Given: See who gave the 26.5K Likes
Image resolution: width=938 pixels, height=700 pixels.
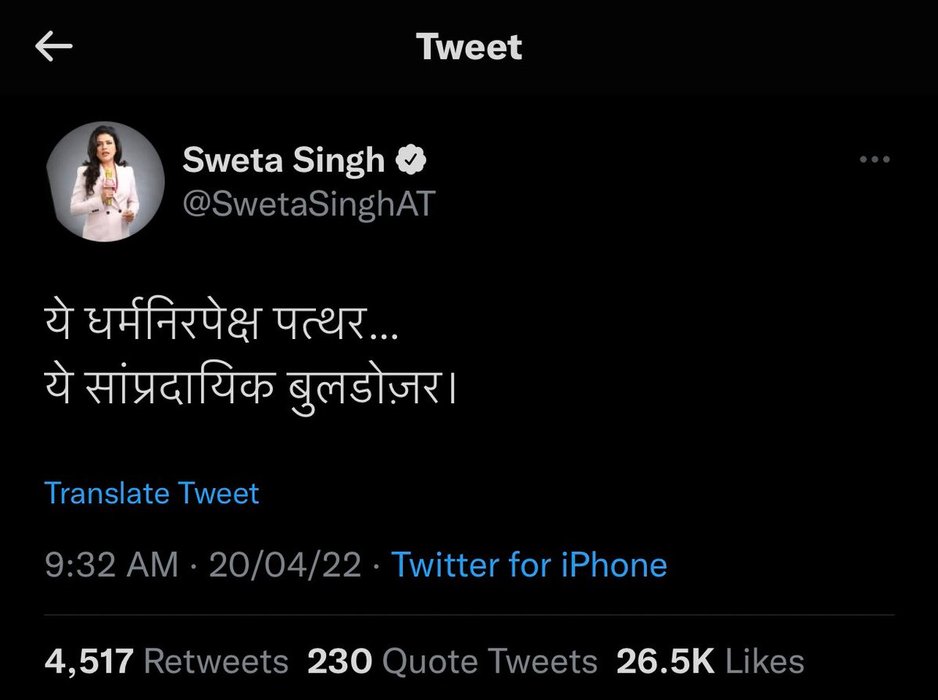Looking at the screenshot, I should pyautogui.click(x=710, y=661).
